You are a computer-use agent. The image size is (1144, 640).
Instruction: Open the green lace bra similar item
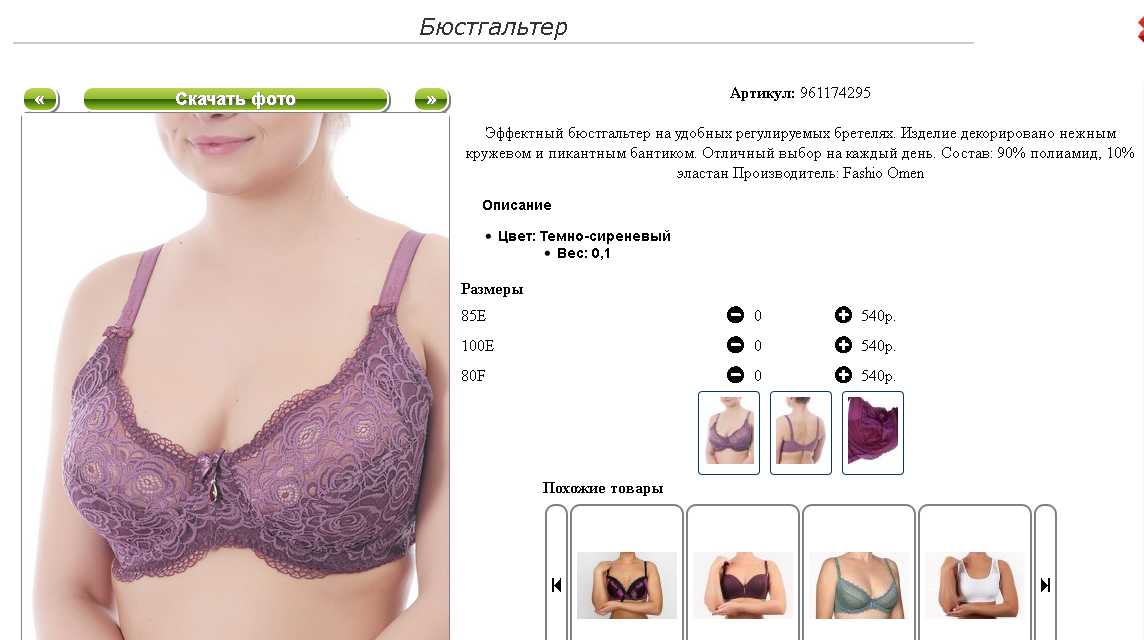(x=859, y=585)
